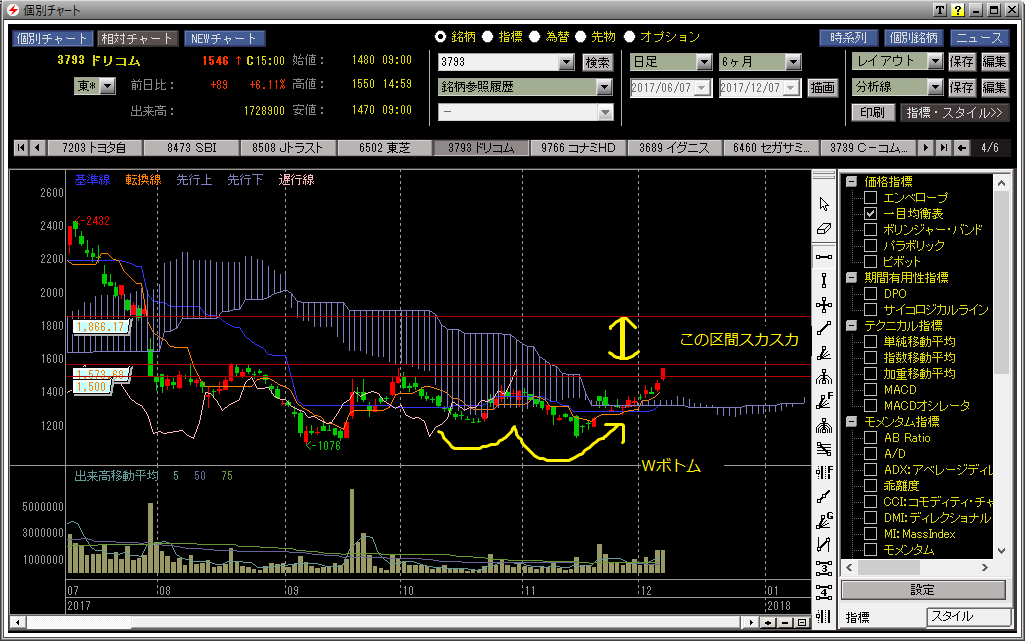Select the fan lines tool
1025x641 pixels.
point(824,353)
